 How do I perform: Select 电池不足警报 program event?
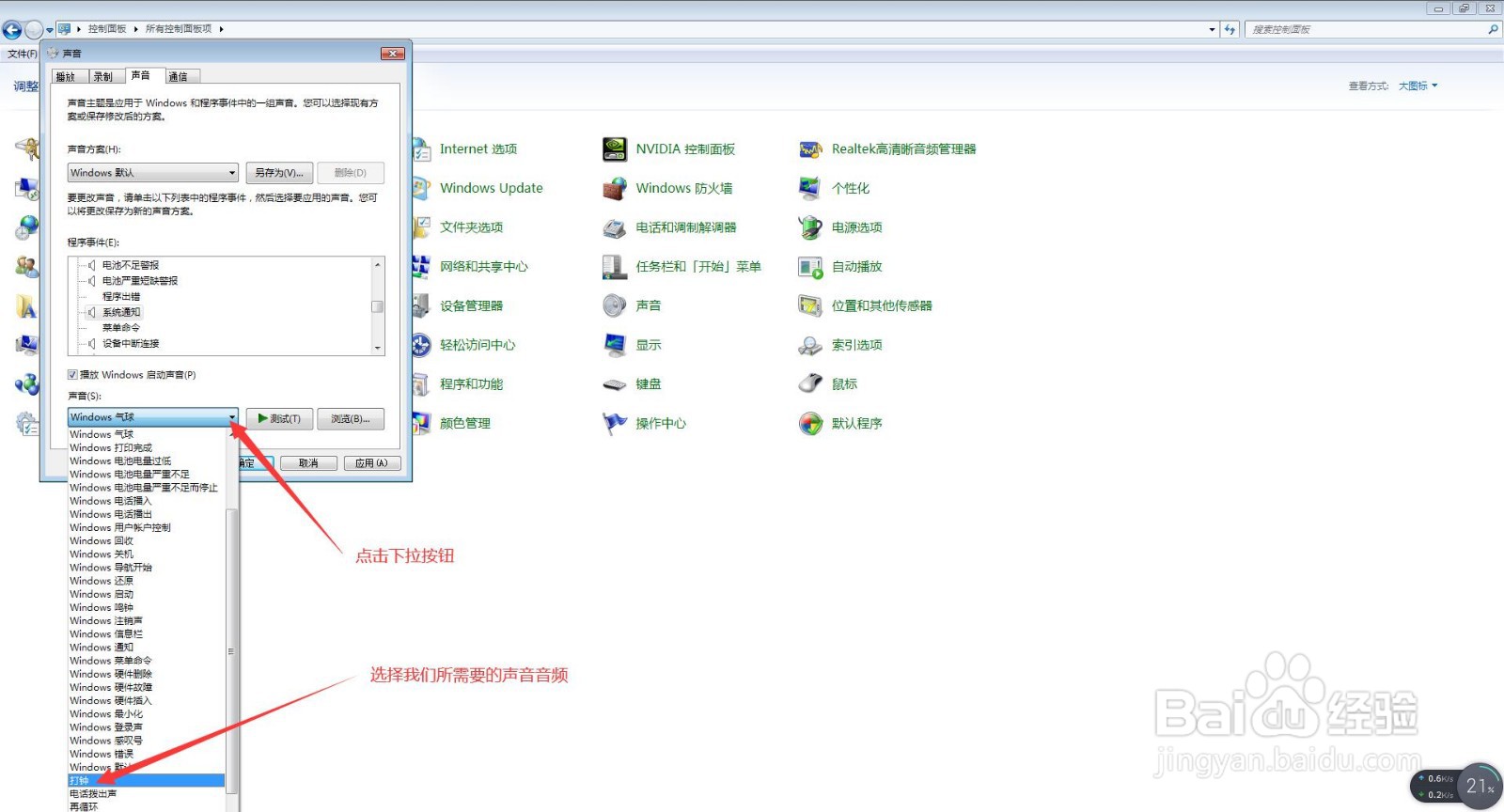131,266
